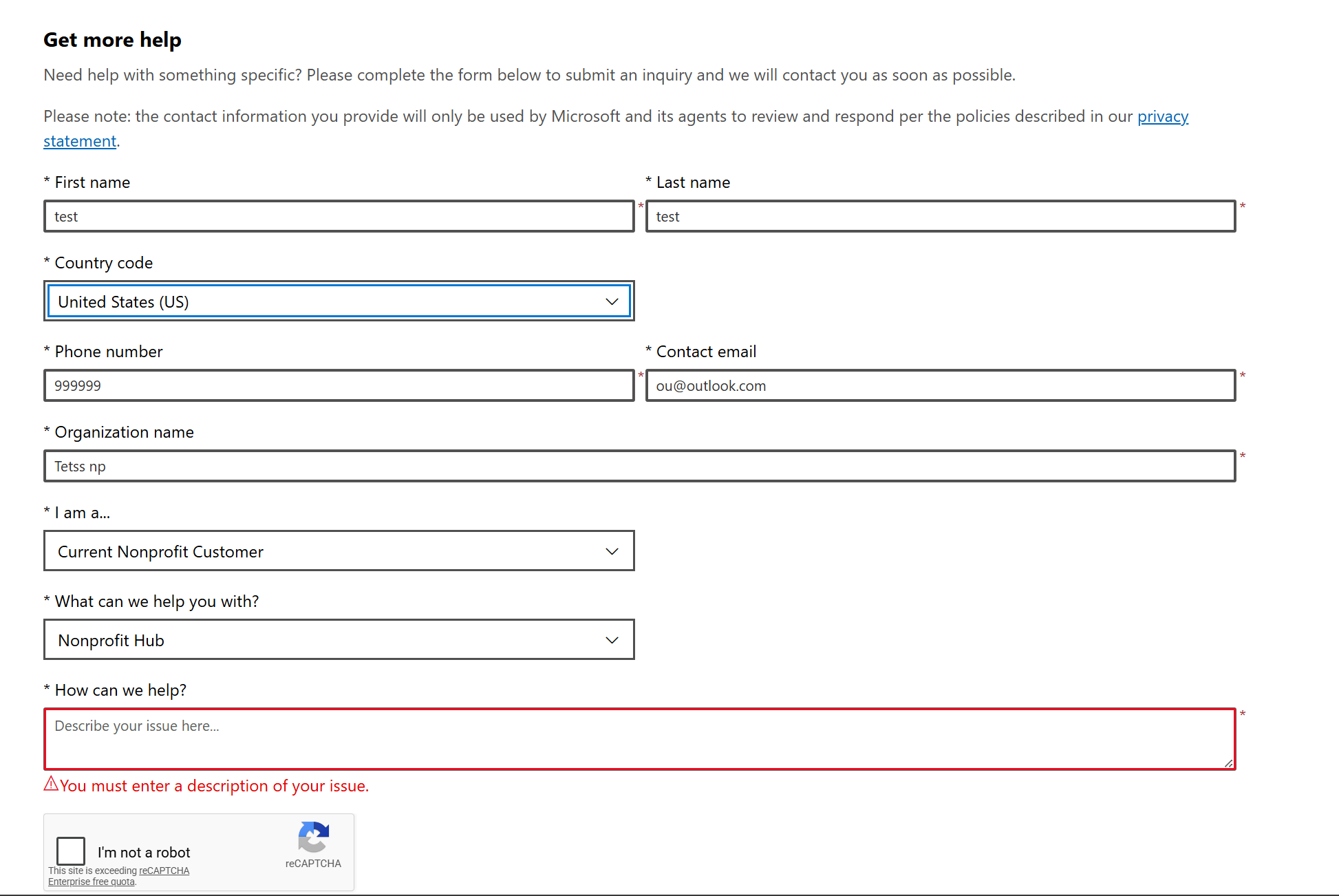The width and height of the screenshot is (1339, 896).
Task: Click the 'reCAPTCHA' caption under the logo
Action: (313, 863)
